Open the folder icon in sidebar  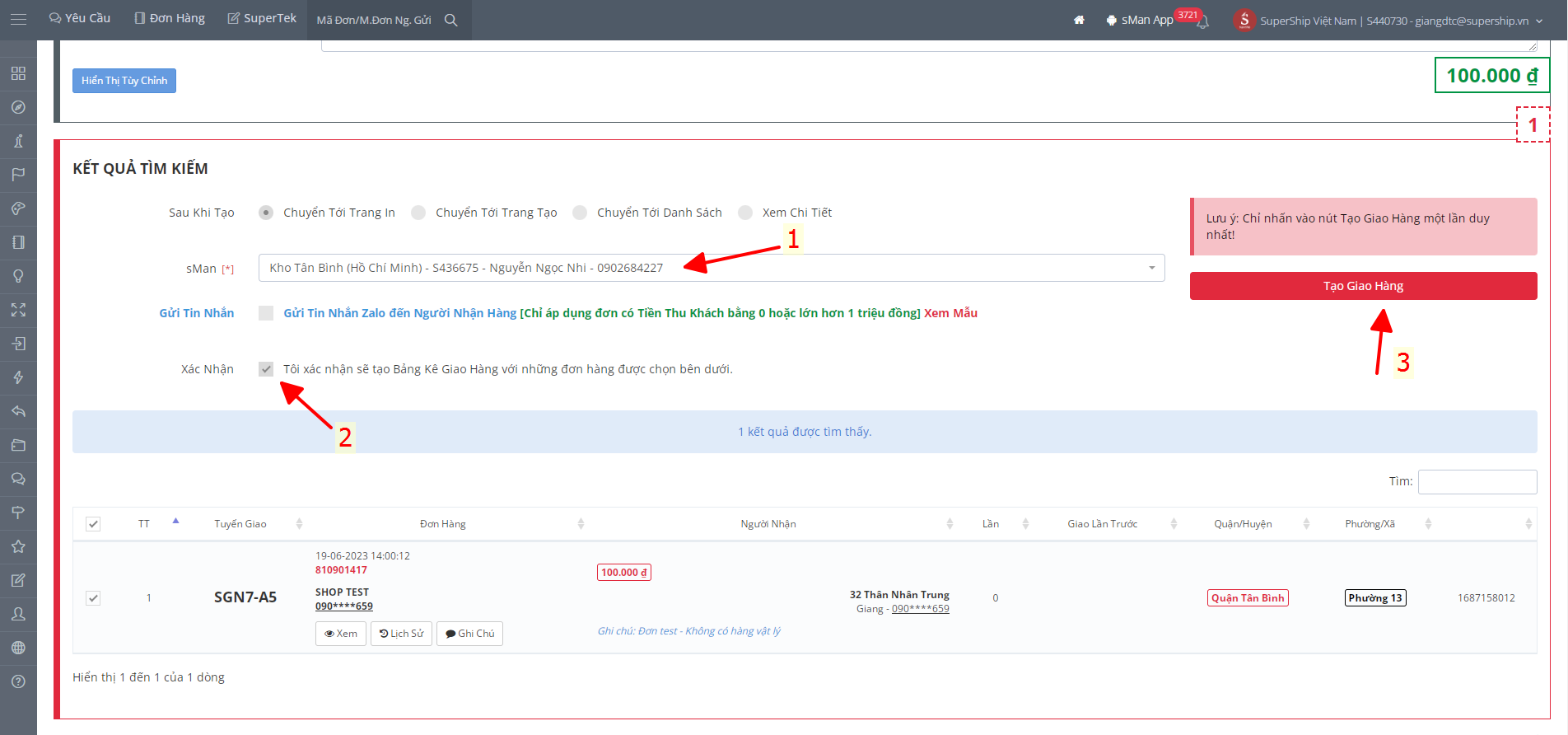(18, 445)
